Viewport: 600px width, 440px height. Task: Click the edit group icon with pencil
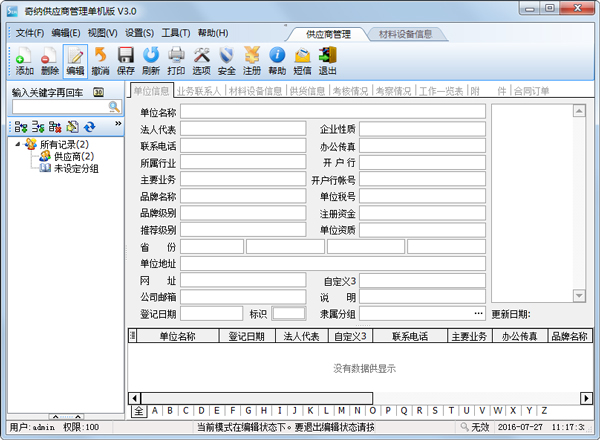(x=72, y=127)
